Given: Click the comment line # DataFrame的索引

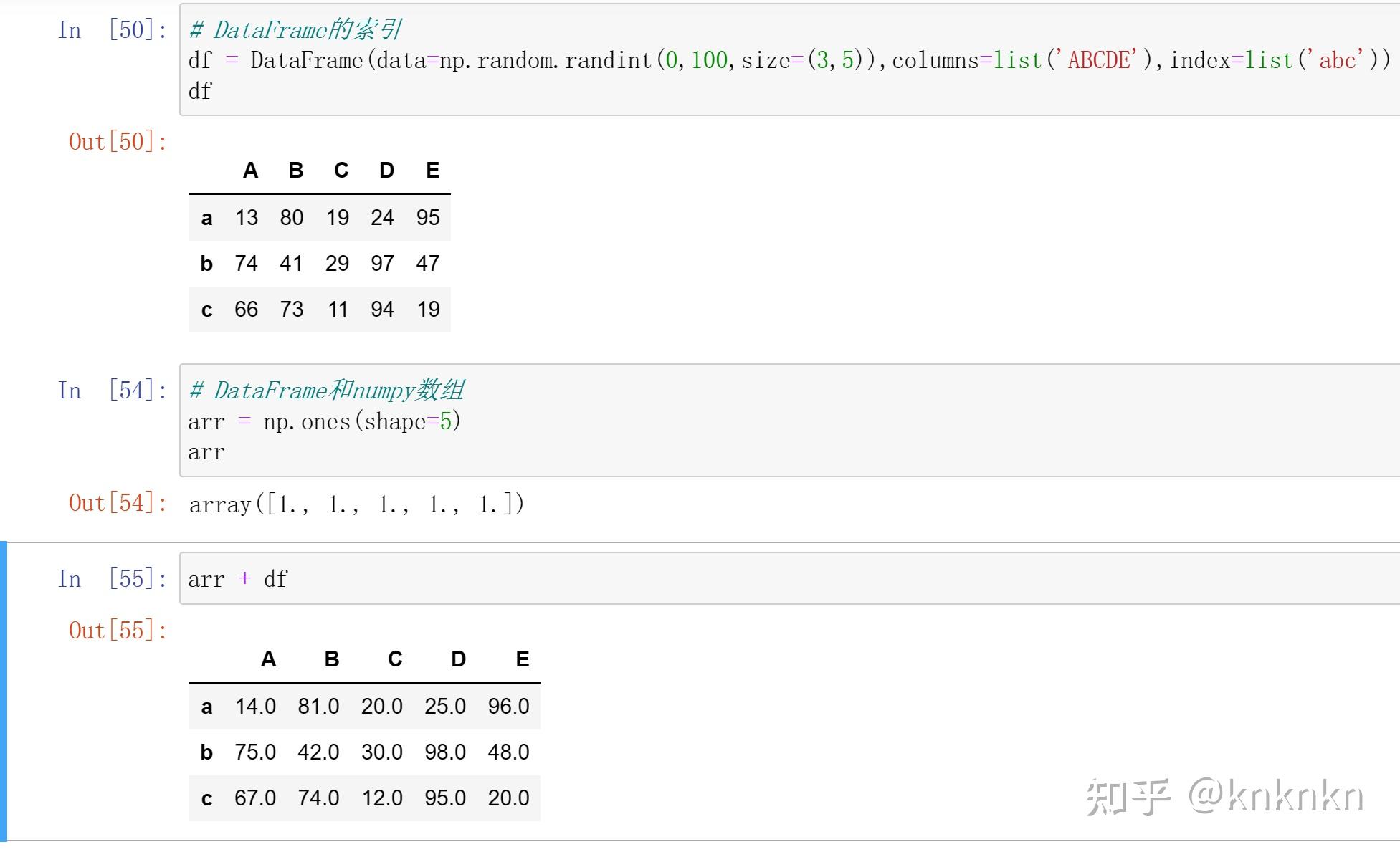Looking at the screenshot, I should tap(294, 30).
